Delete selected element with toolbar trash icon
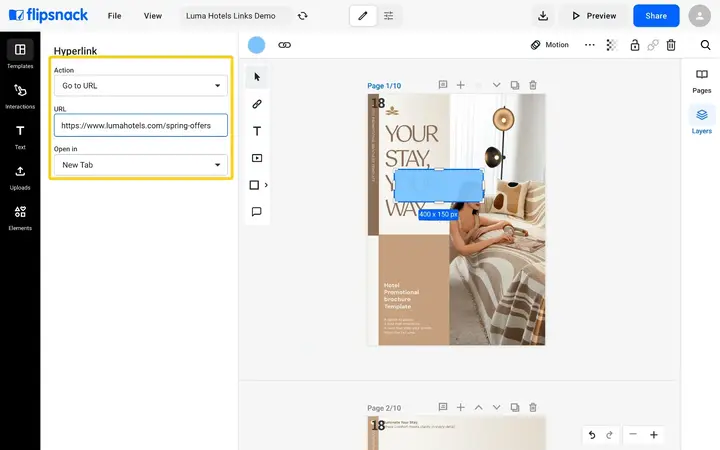The image size is (720, 450). (x=671, y=45)
